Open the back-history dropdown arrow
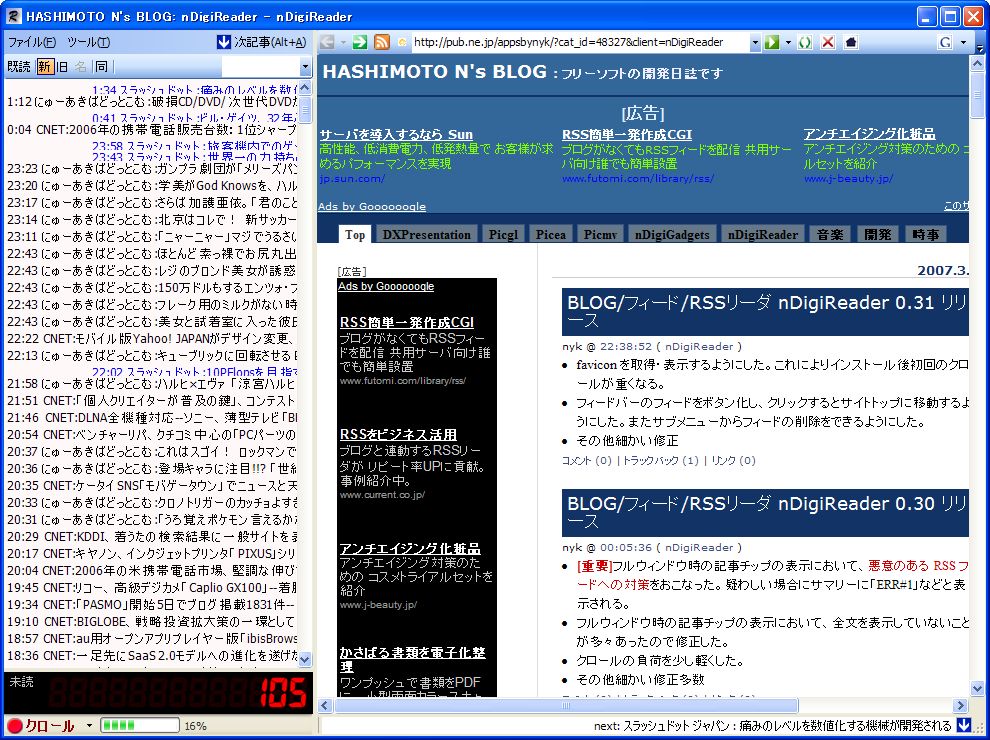The image size is (990, 740). point(343,42)
